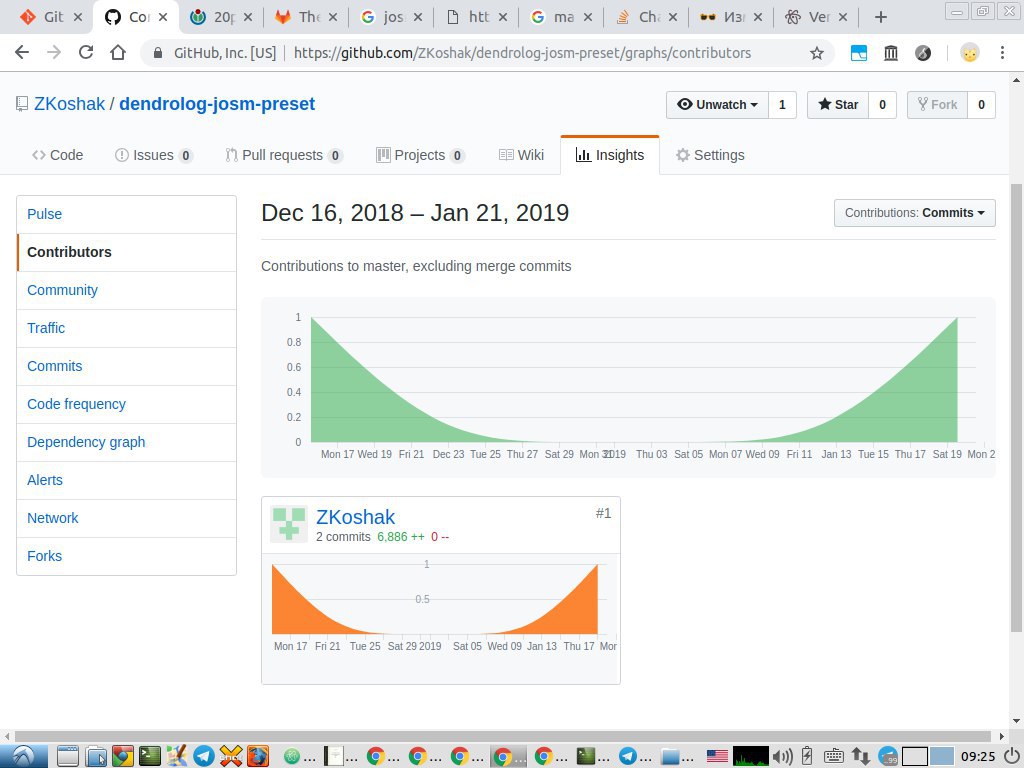Screen dimensions: 1024x768
Task: Click the battery indicator in the tray
Action: click(807, 756)
